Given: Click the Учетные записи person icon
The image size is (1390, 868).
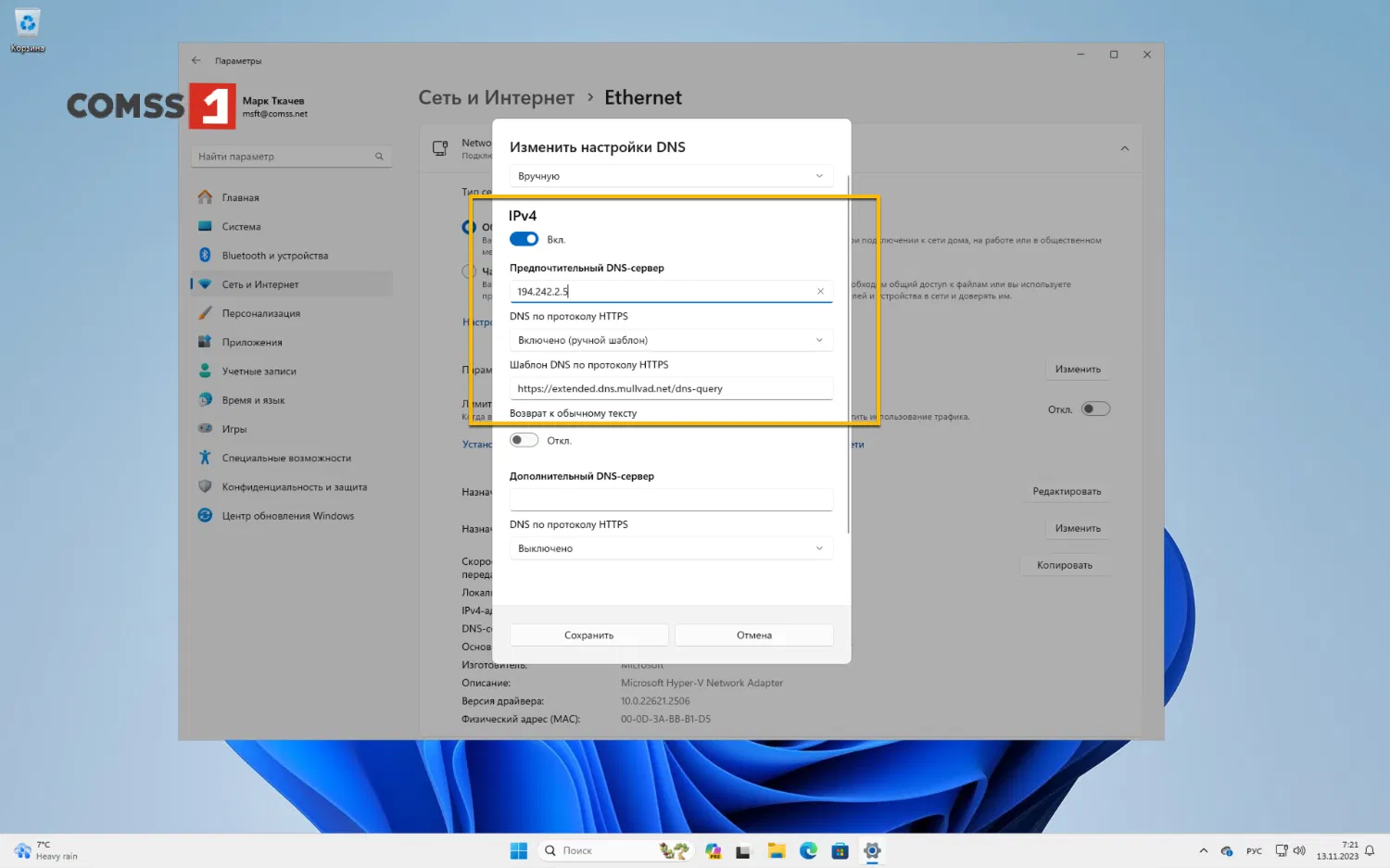Looking at the screenshot, I should click(x=205, y=371).
